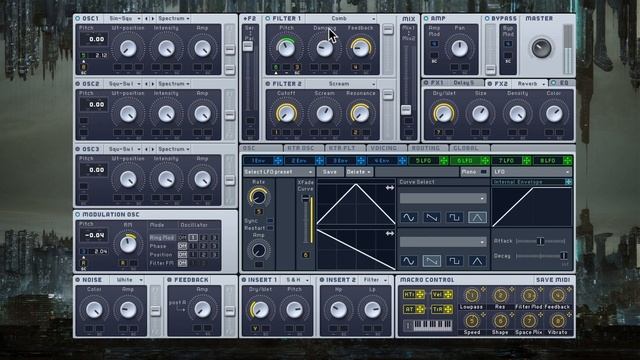Click the 5 LFO green modulation handle
Viewport: 640px width, 360px height.
click(444, 161)
